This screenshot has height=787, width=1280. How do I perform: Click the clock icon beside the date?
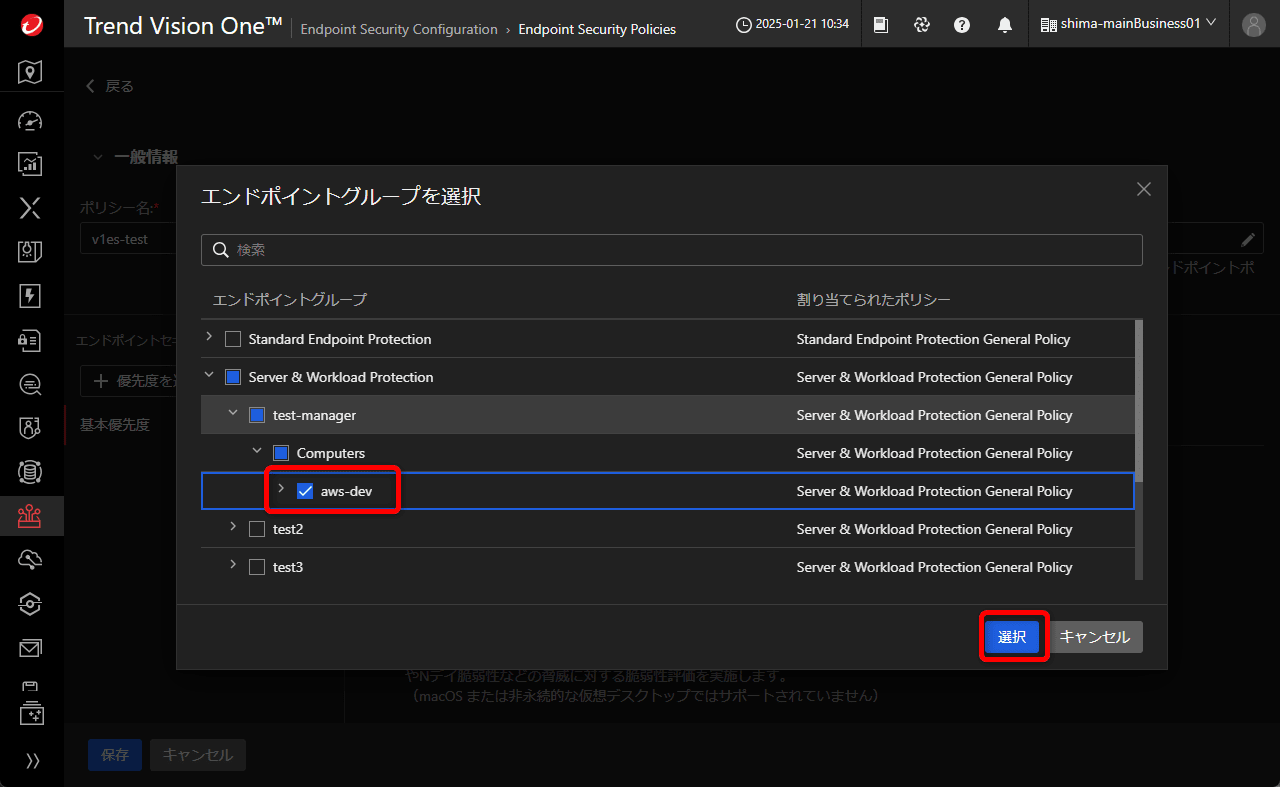pos(743,24)
